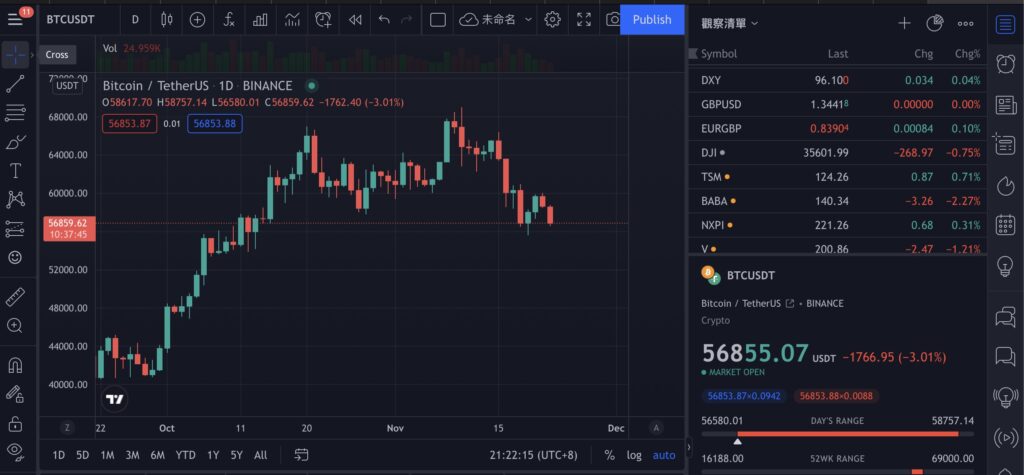
Task: Redo the last chart action
Action: pos(406,20)
